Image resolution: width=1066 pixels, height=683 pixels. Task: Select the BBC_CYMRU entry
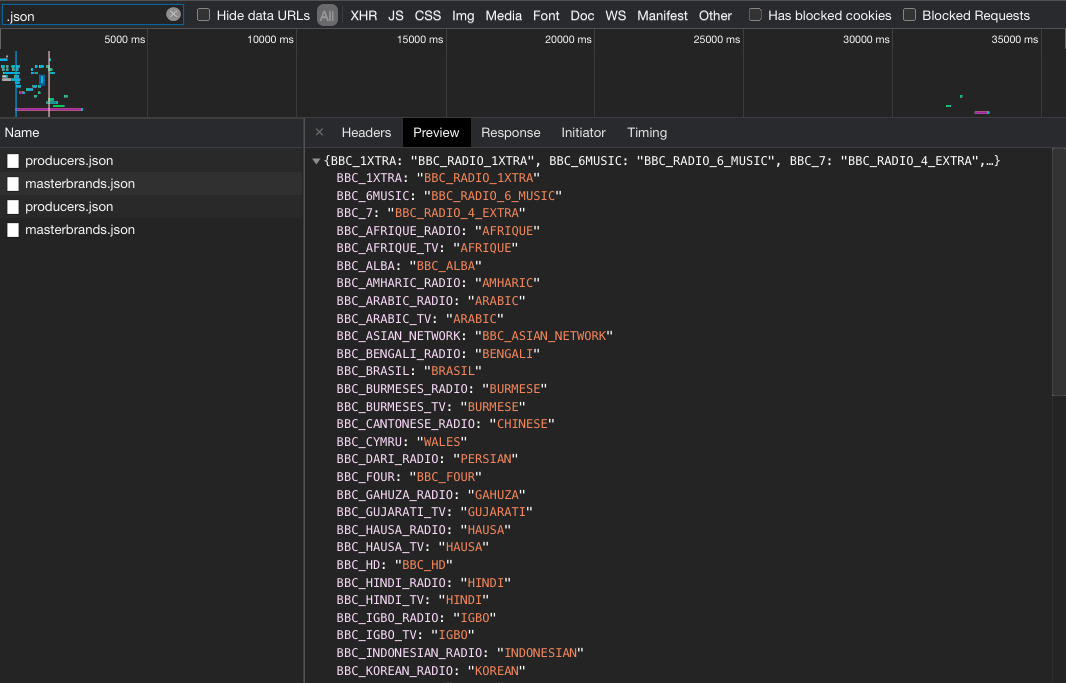(x=402, y=442)
